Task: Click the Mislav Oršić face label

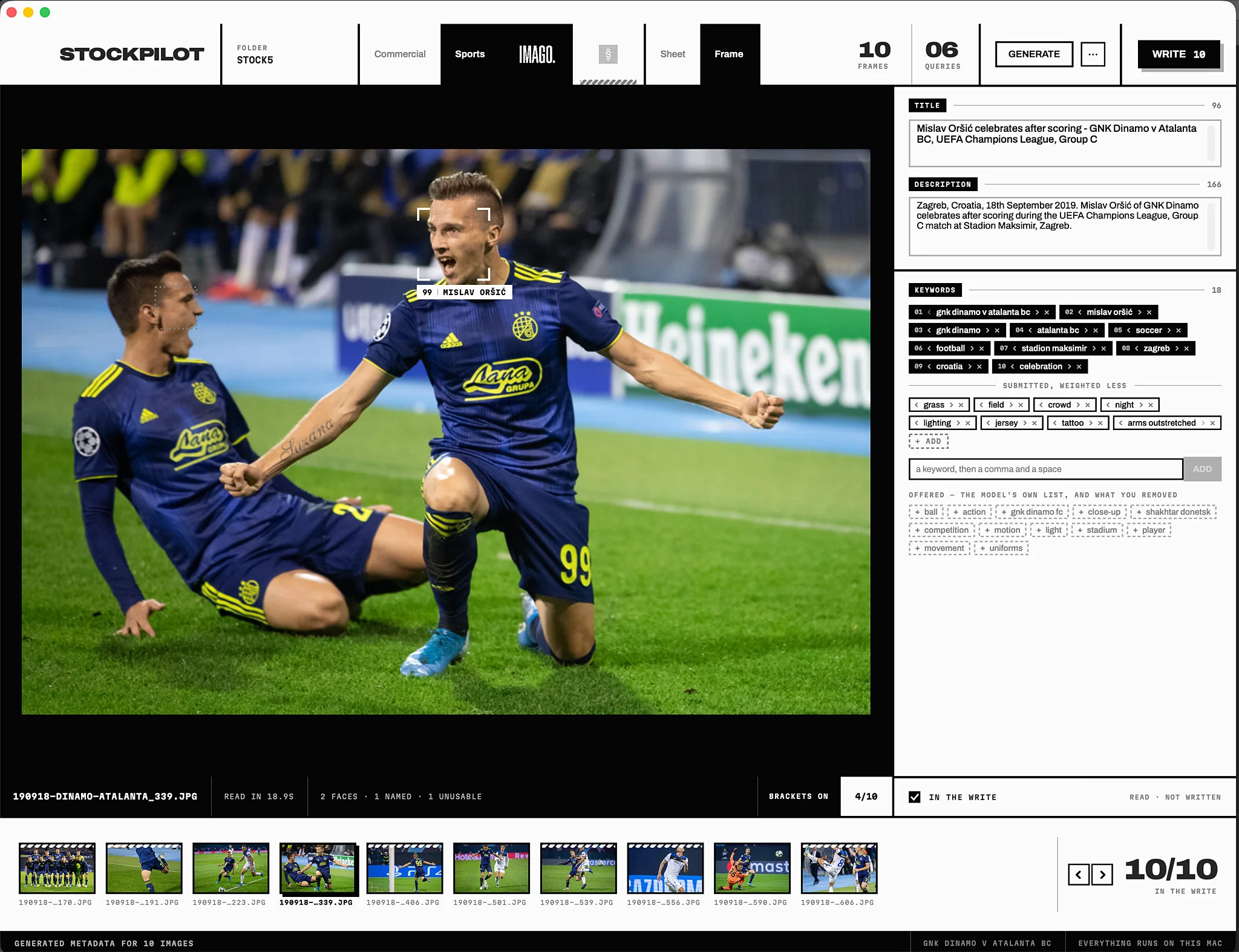Action: click(465, 292)
